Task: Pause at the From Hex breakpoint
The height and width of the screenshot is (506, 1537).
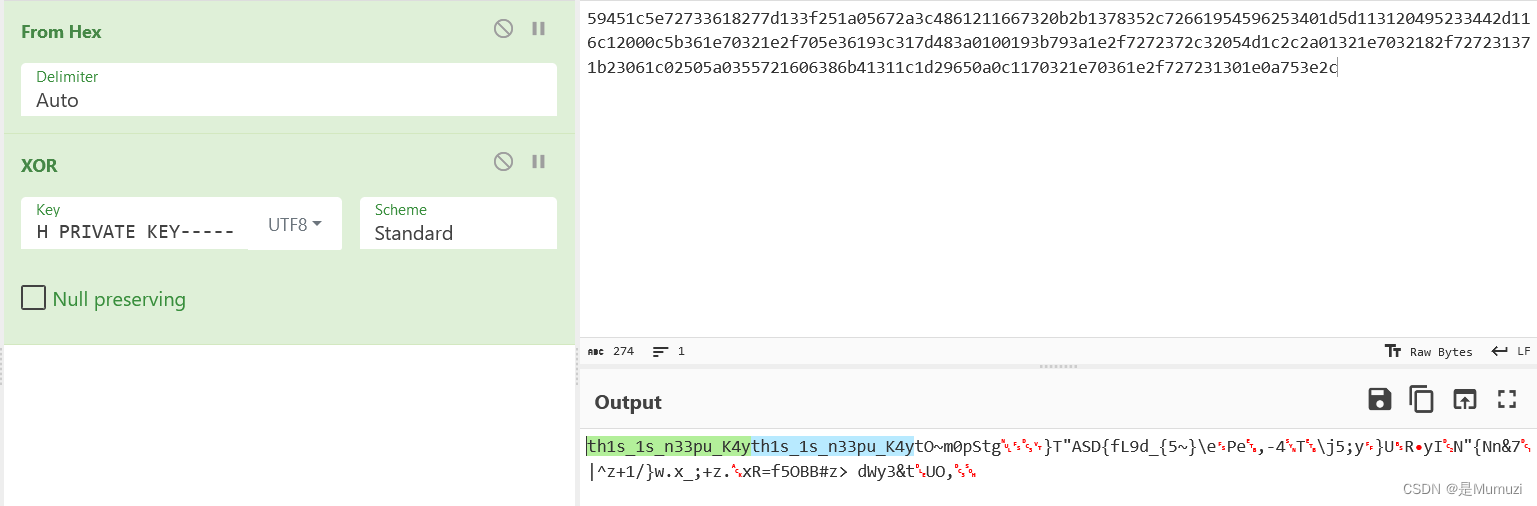Action: click(x=538, y=29)
